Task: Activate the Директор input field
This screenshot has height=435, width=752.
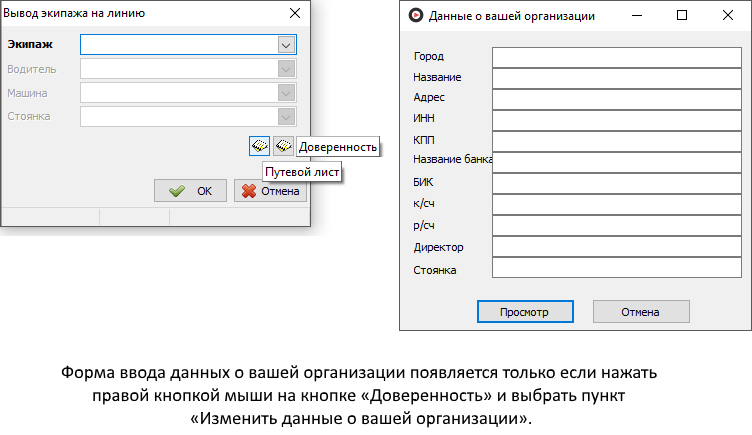Action: pos(614,247)
